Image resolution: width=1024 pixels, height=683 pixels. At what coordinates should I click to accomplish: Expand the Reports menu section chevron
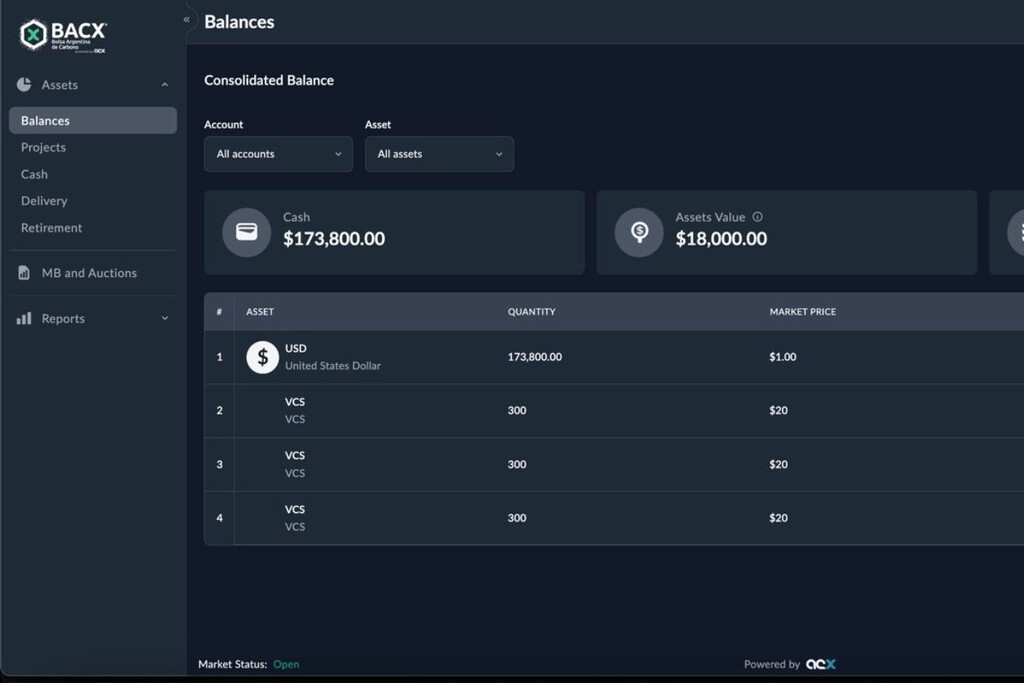point(165,319)
